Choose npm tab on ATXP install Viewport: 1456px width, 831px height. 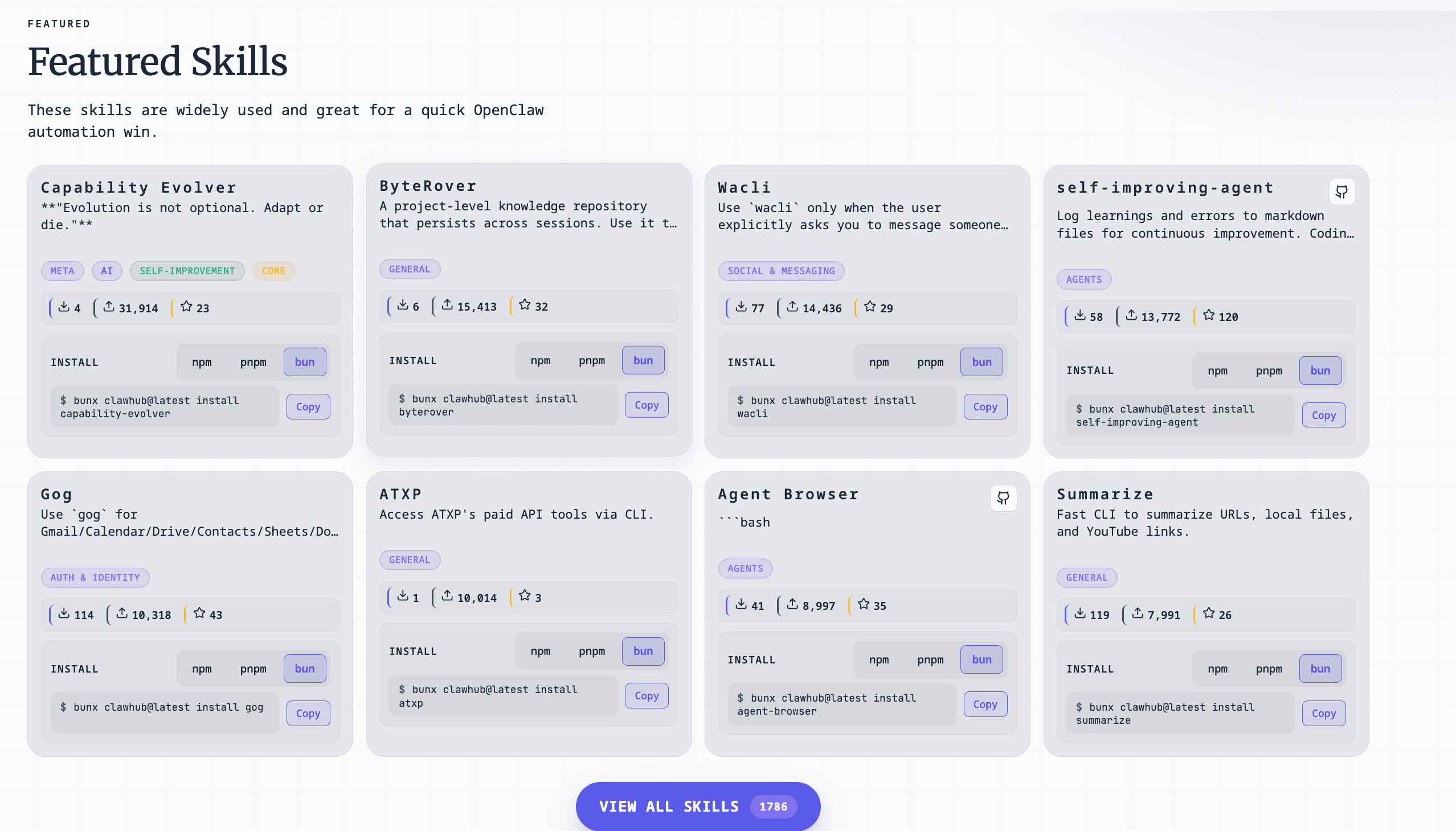coord(540,651)
